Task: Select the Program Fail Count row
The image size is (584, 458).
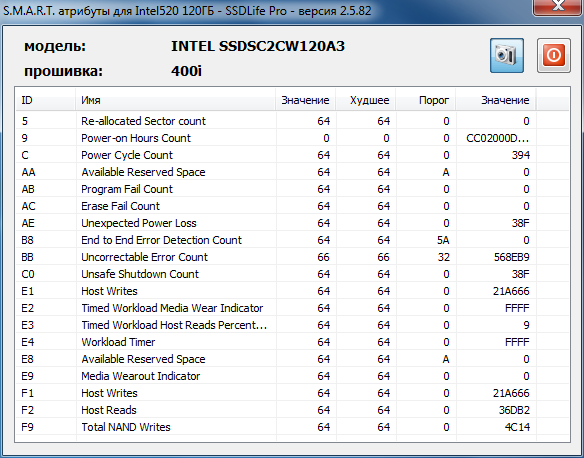Action: tap(292, 189)
